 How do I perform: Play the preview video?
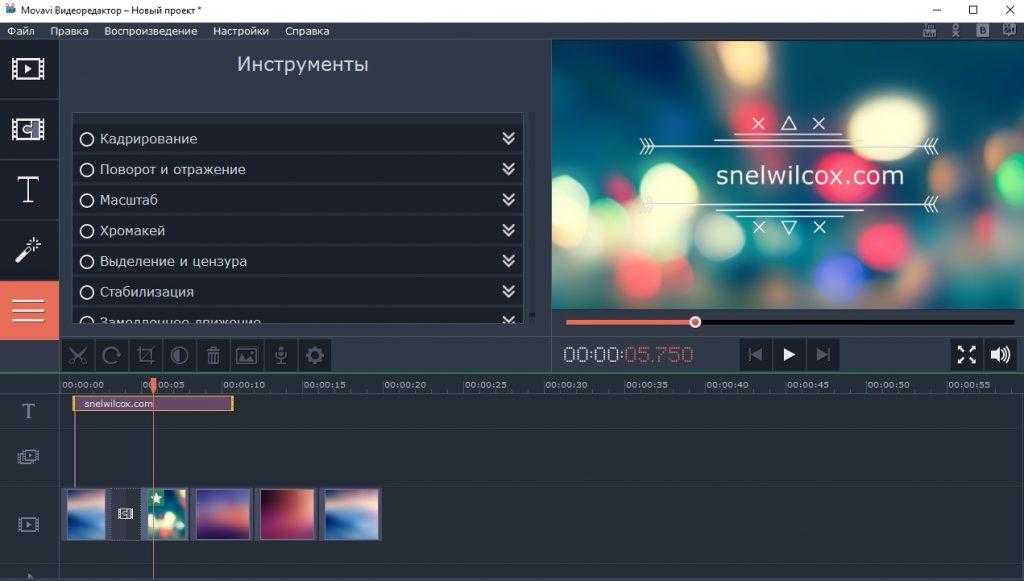(x=790, y=355)
